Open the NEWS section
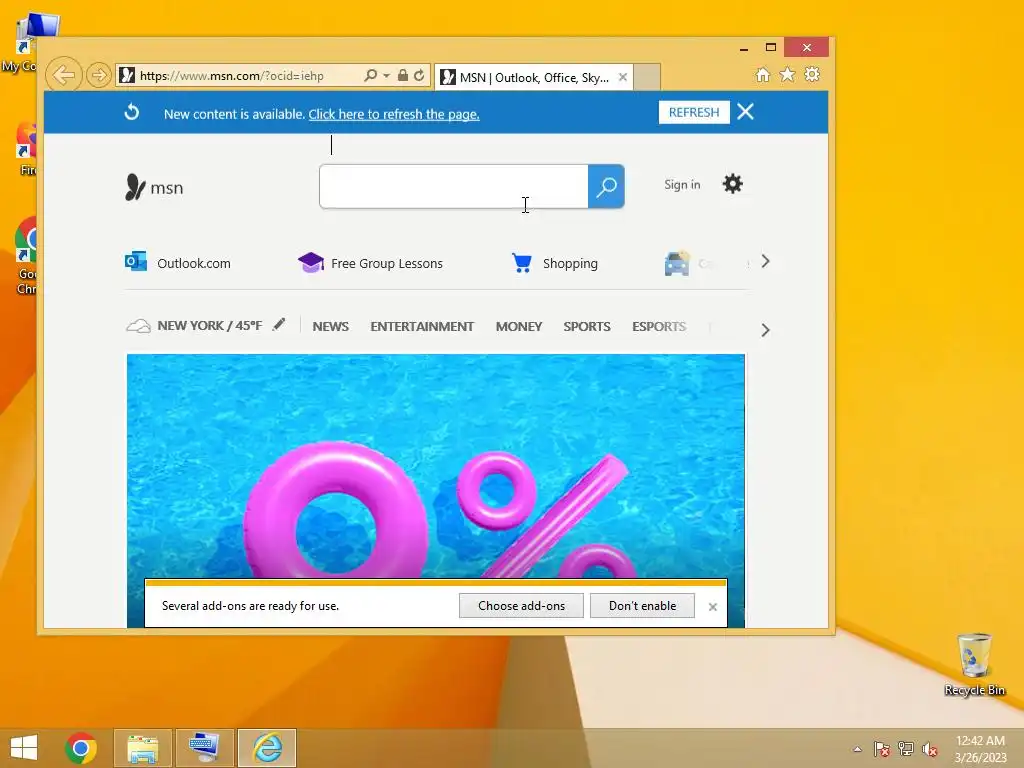Screen dimensions: 1024x768 click(330, 327)
